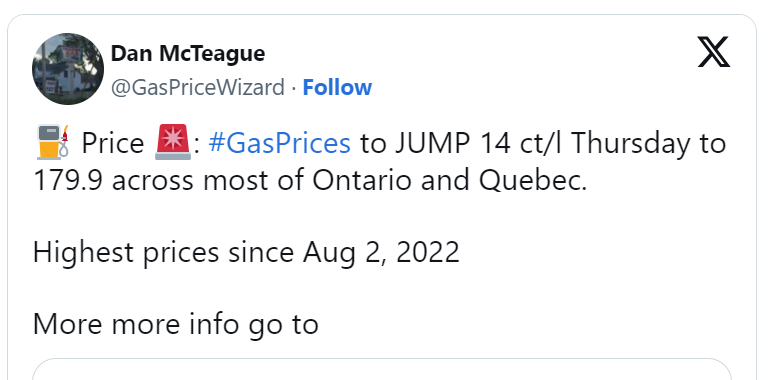The image size is (777, 380).
Task: Click the 'More more info go to' text
Action: [175, 324]
